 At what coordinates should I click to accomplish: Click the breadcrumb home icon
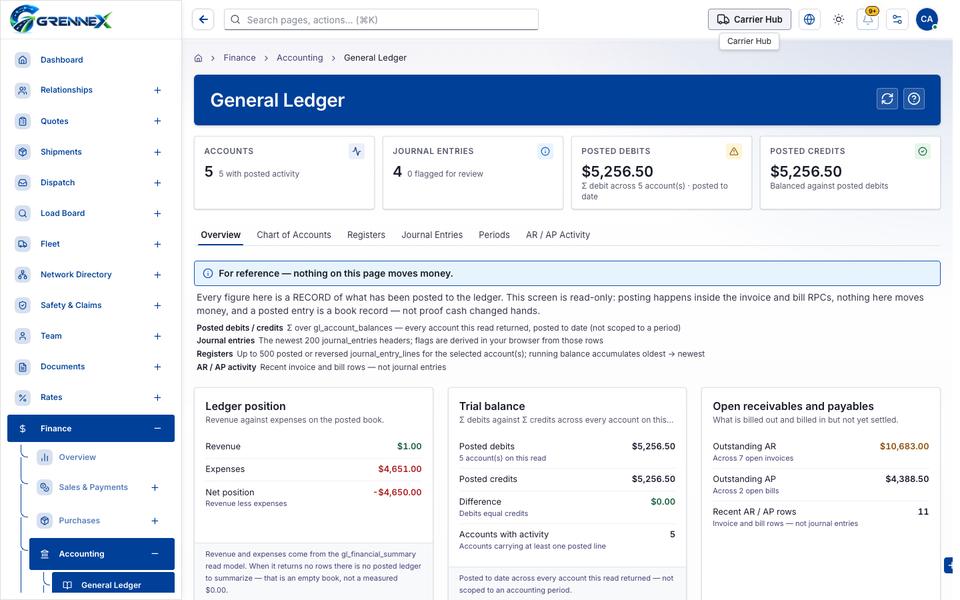tap(198, 58)
